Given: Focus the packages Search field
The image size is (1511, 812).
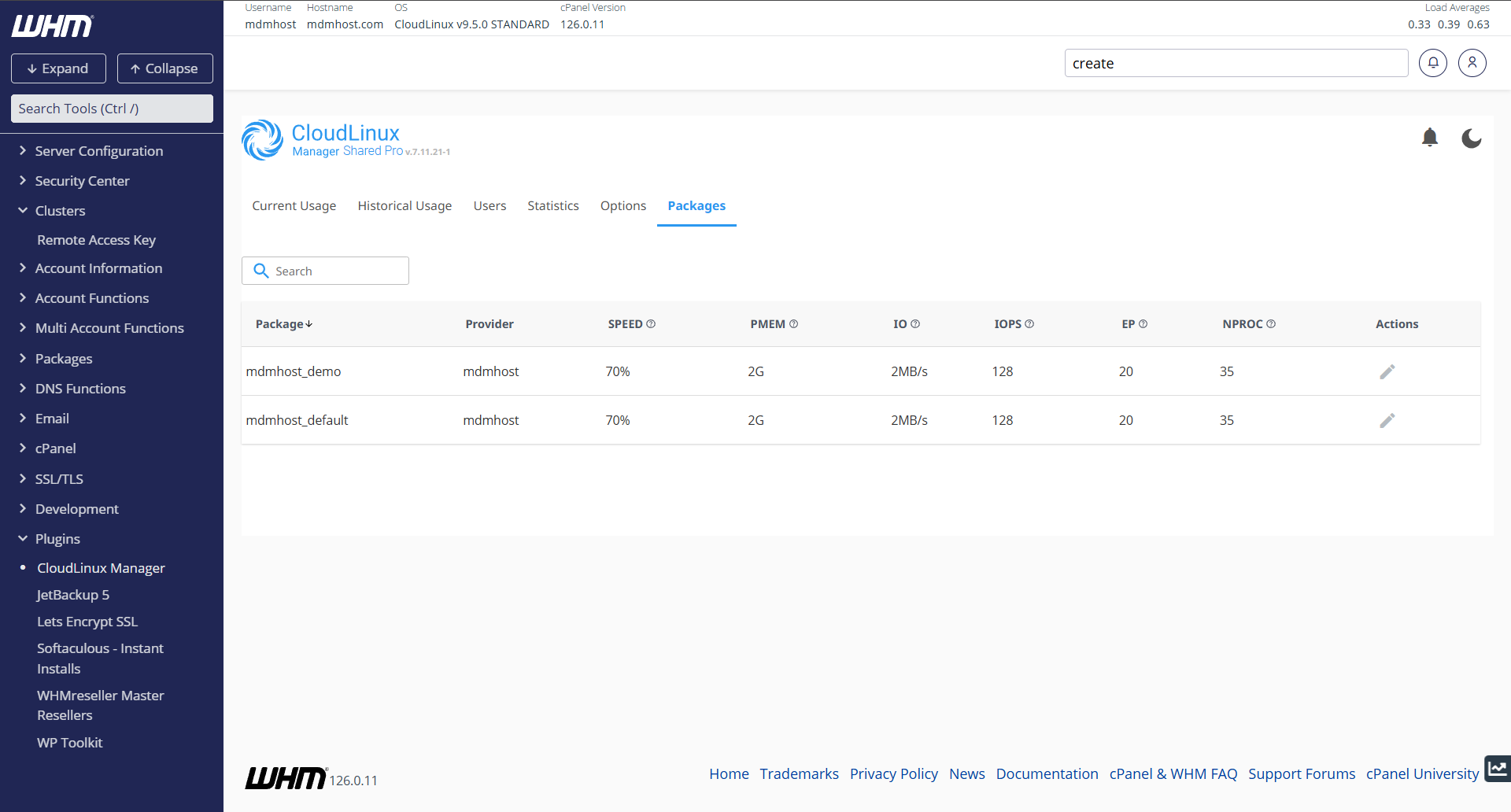Looking at the screenshot, I should pos(325,271).
